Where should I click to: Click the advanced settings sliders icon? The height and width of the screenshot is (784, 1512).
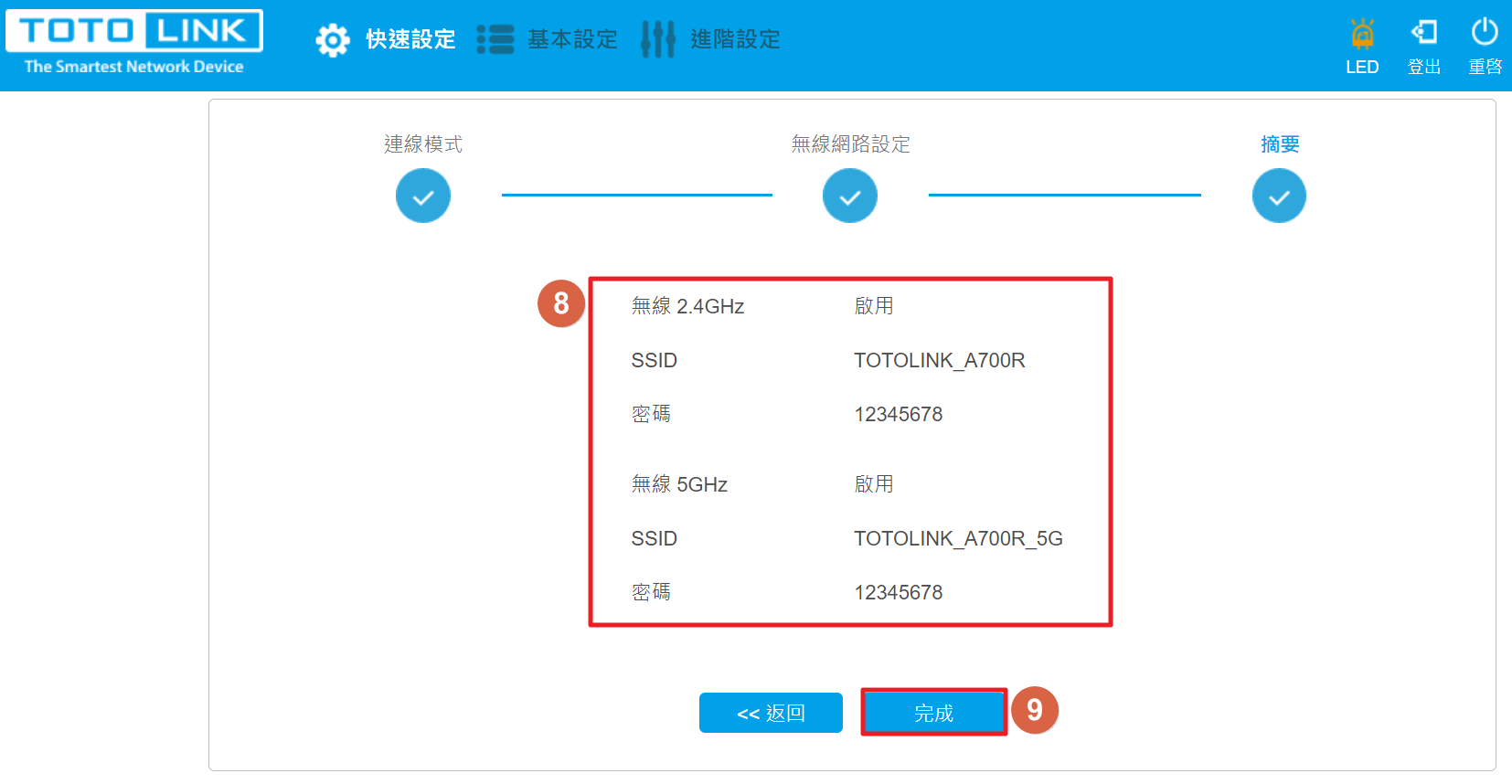pos(658,39)
